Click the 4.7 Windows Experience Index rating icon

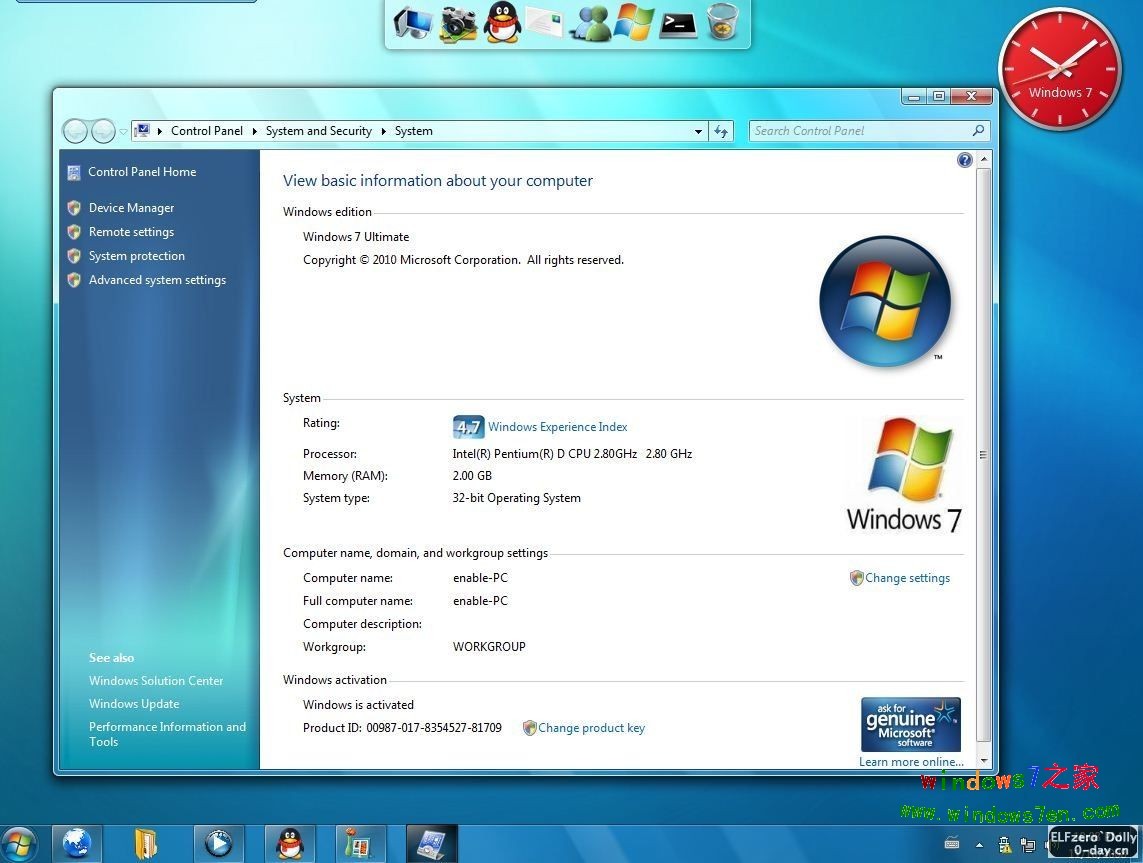468,426
